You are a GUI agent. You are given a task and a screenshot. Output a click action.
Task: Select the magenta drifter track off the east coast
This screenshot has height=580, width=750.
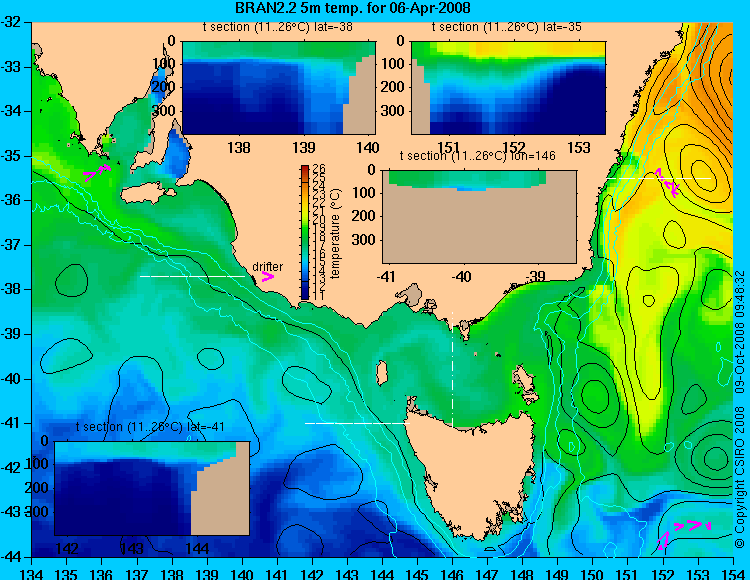coord(667,183)
